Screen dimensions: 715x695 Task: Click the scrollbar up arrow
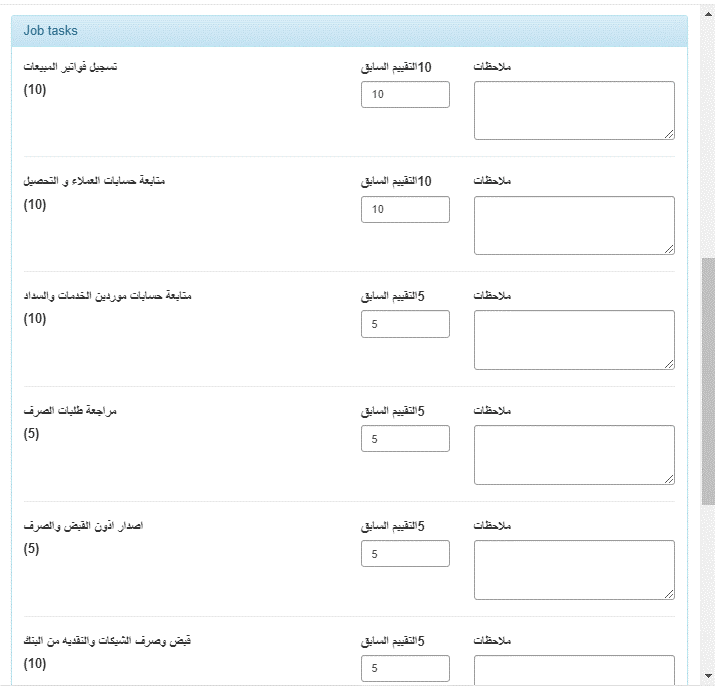[x=708, y=14]
